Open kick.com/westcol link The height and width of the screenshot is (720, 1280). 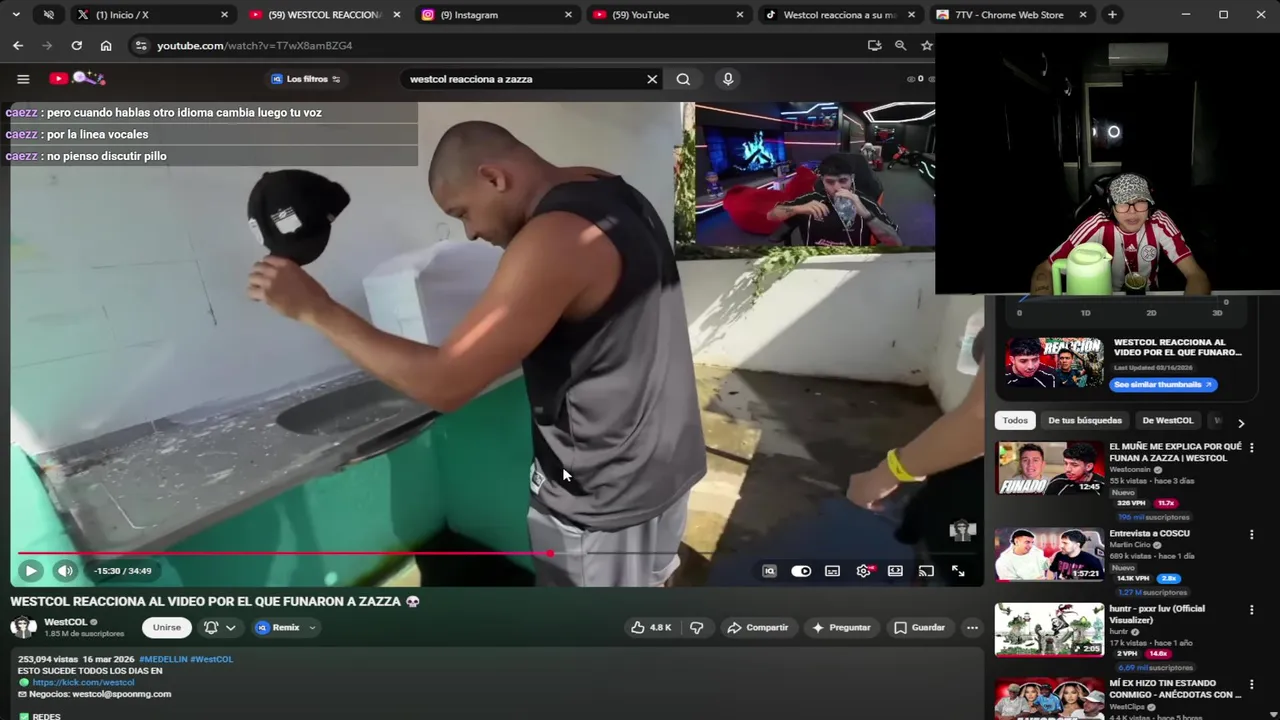[x=83, y=683]
